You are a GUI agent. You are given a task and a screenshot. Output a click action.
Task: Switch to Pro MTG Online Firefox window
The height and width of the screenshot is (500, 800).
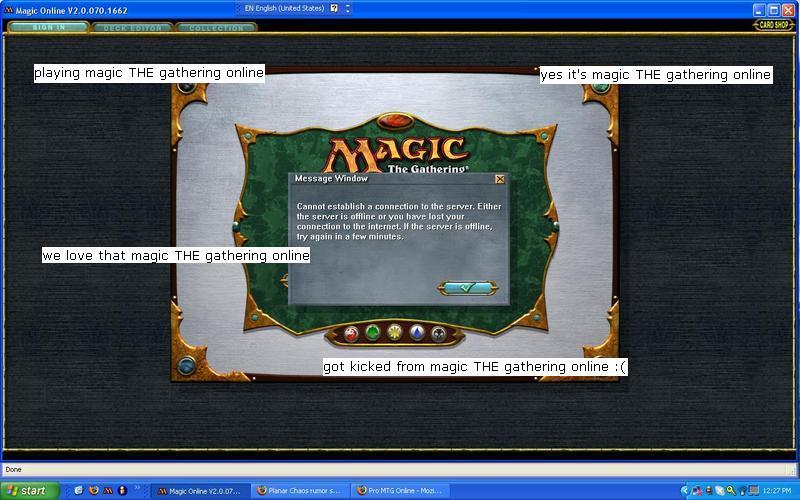click(401, 491)
